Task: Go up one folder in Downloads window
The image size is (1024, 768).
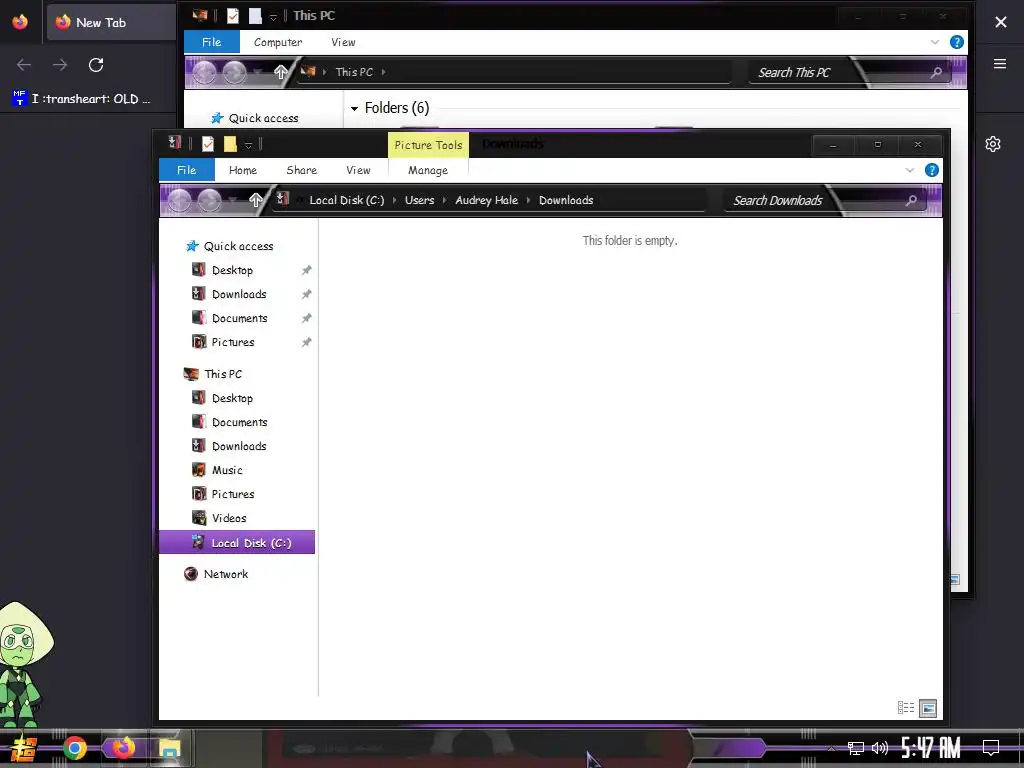Action: (x=256, y=200)
